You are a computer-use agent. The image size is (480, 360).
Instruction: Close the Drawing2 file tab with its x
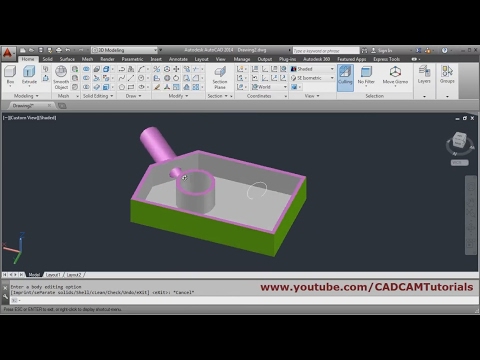click(49, 106)
